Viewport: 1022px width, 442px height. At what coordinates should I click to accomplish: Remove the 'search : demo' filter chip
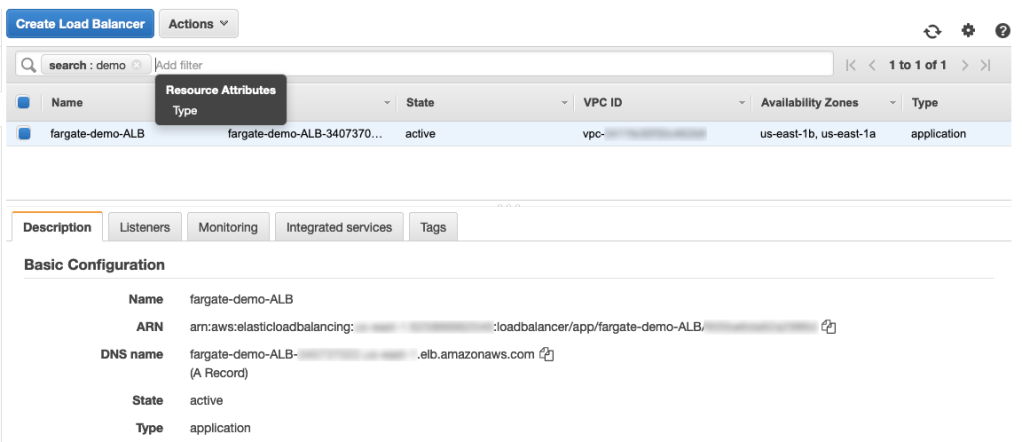pos(137,65)
